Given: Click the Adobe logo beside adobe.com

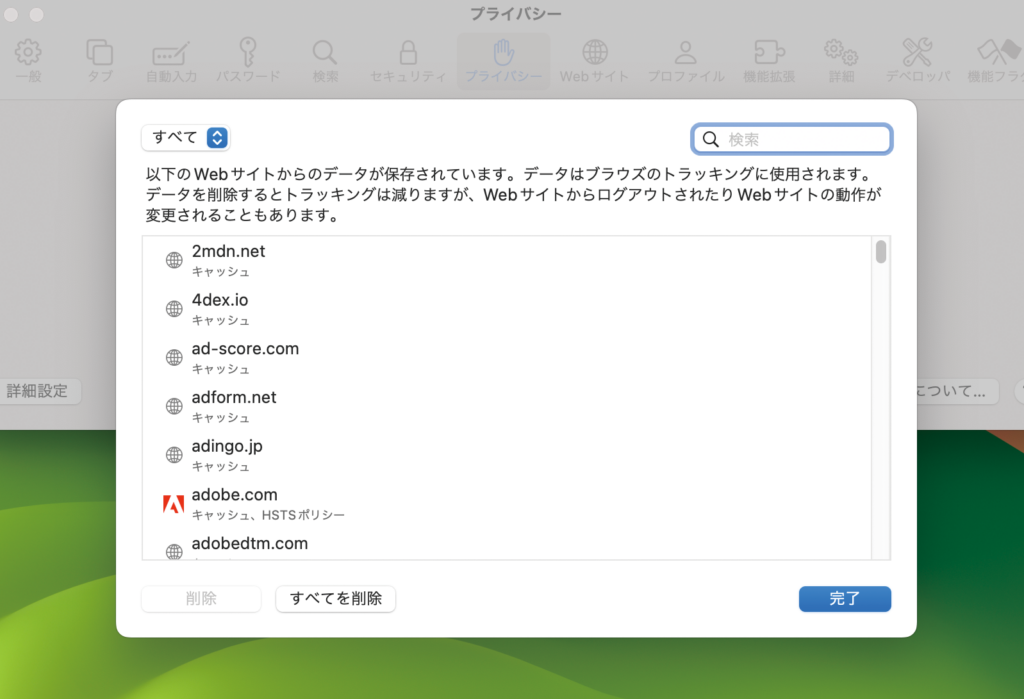Looking at the screenshot, I should point(173,504).
